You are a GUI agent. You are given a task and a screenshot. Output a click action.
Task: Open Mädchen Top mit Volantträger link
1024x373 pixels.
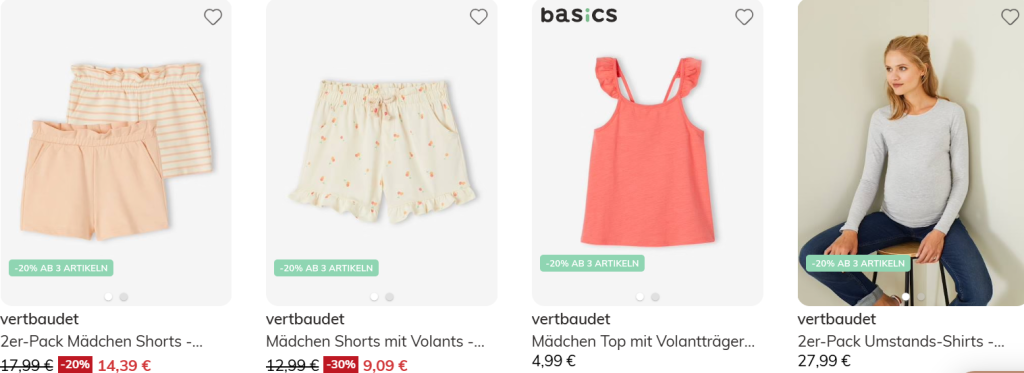pos(643,341)
